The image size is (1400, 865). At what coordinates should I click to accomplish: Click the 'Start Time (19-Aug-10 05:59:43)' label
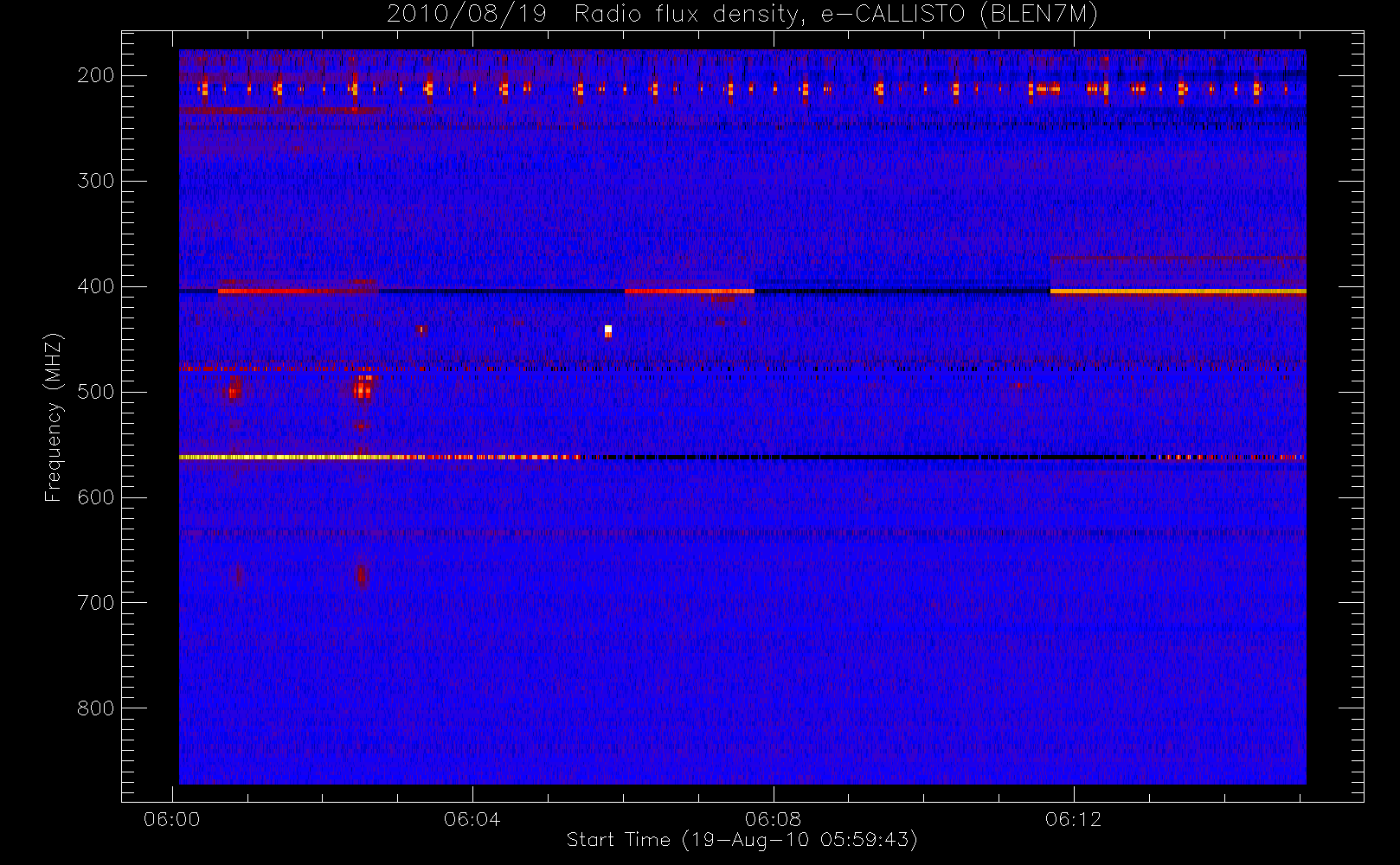click(742, 840)
